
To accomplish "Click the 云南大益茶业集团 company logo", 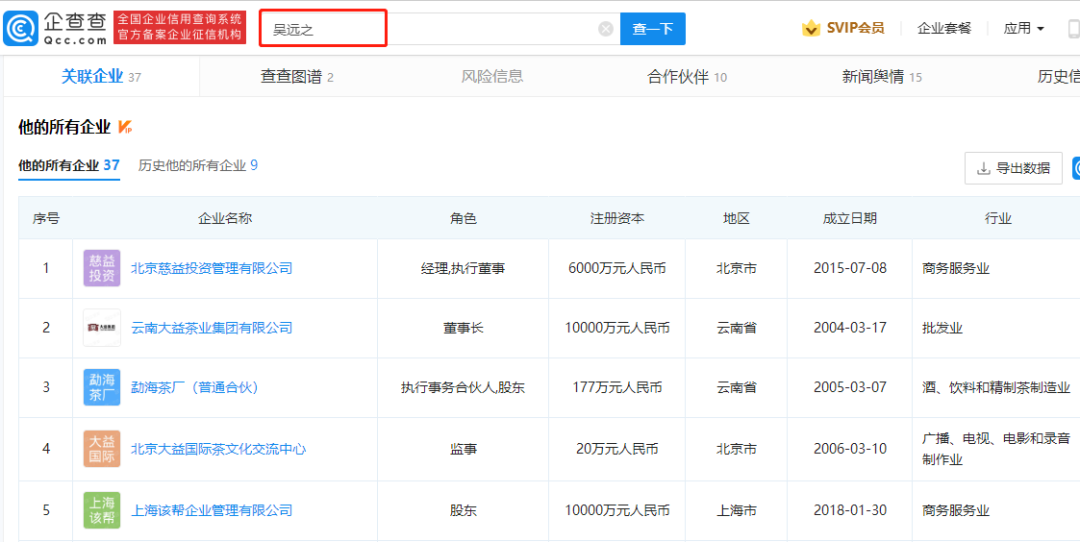I will [101, 328].
